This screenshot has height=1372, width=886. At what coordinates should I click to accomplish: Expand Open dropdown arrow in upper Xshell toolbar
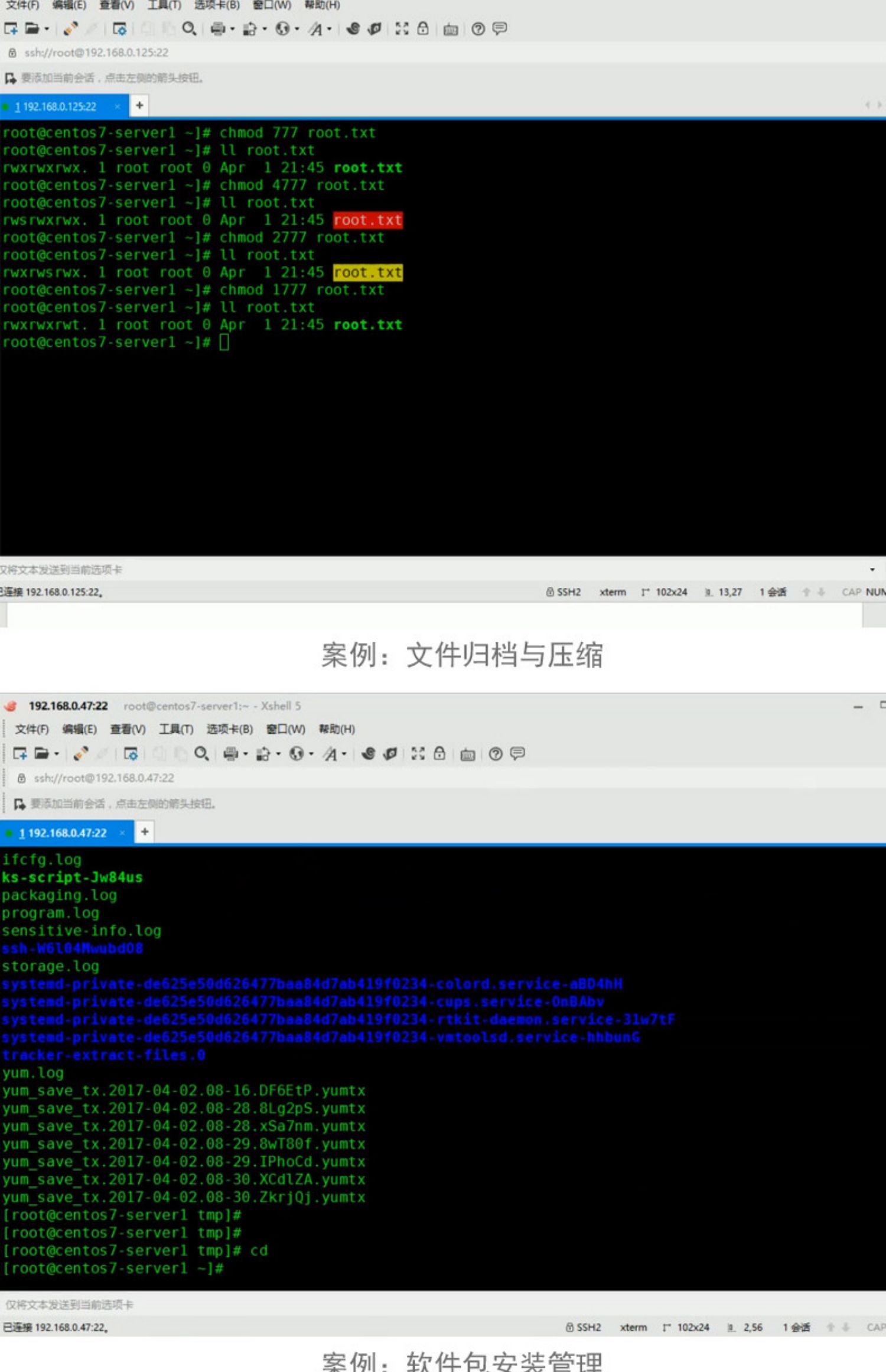coord(47,29)
